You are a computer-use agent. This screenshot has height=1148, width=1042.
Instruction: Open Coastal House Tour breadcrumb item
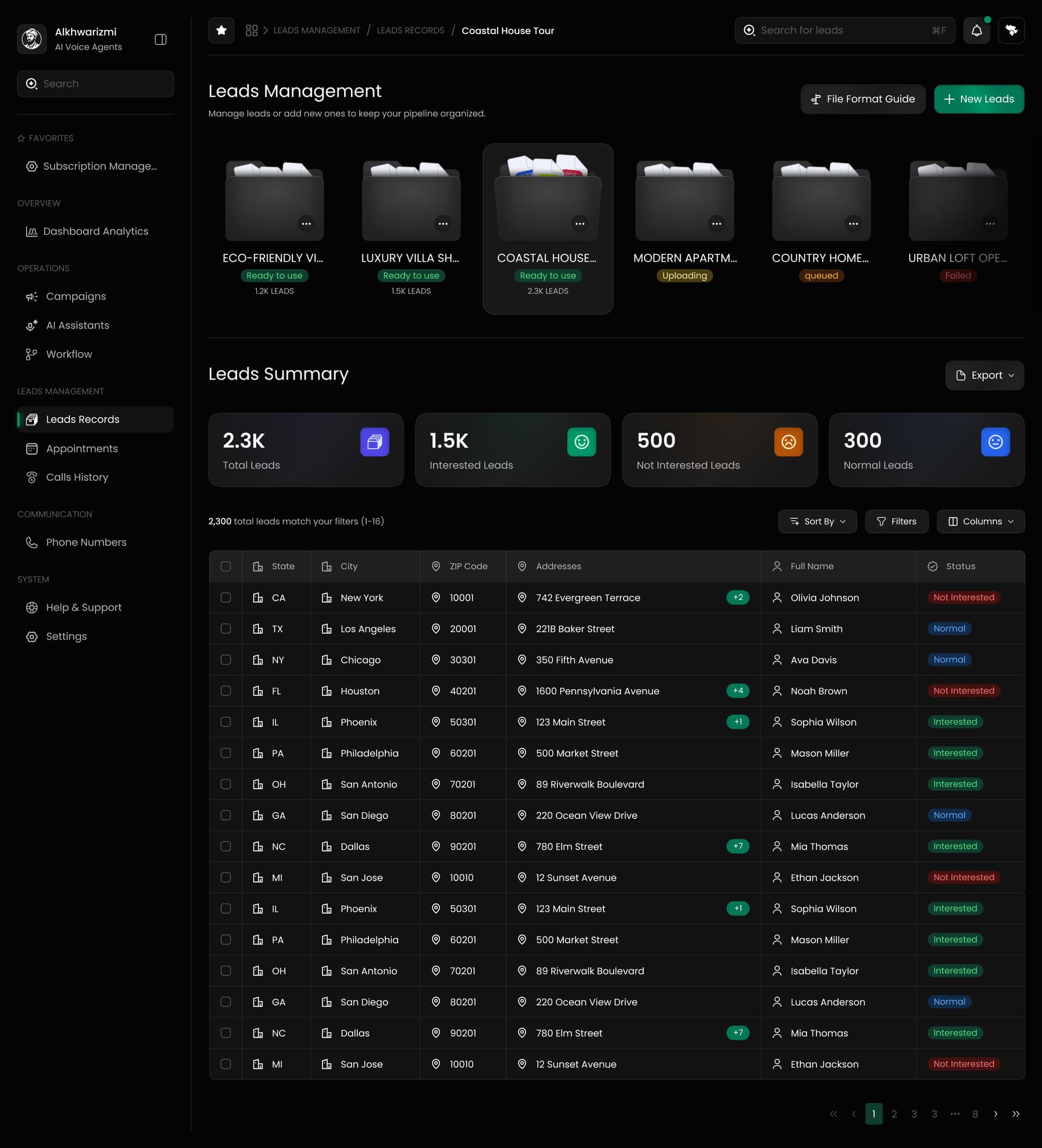[x=507, y=30]
